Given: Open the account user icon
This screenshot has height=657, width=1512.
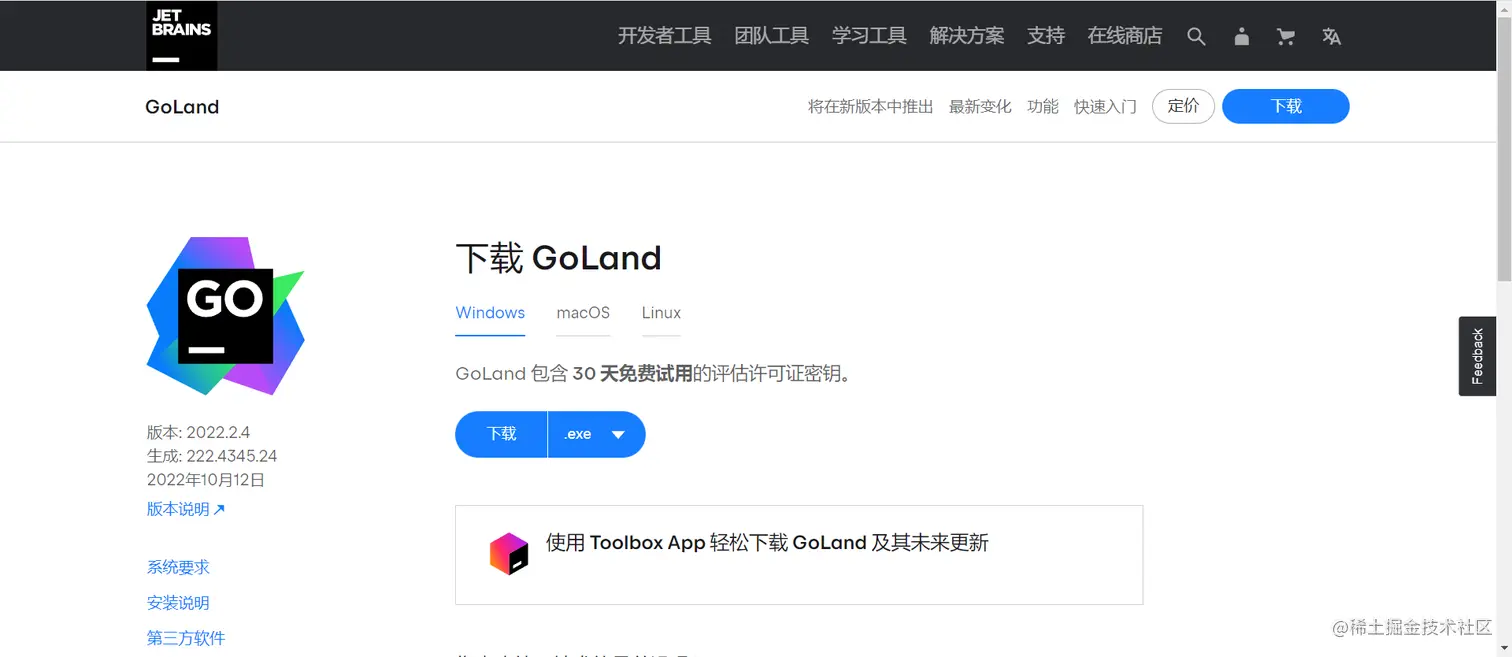Looking at the screenshot, I should [1241, 36].
